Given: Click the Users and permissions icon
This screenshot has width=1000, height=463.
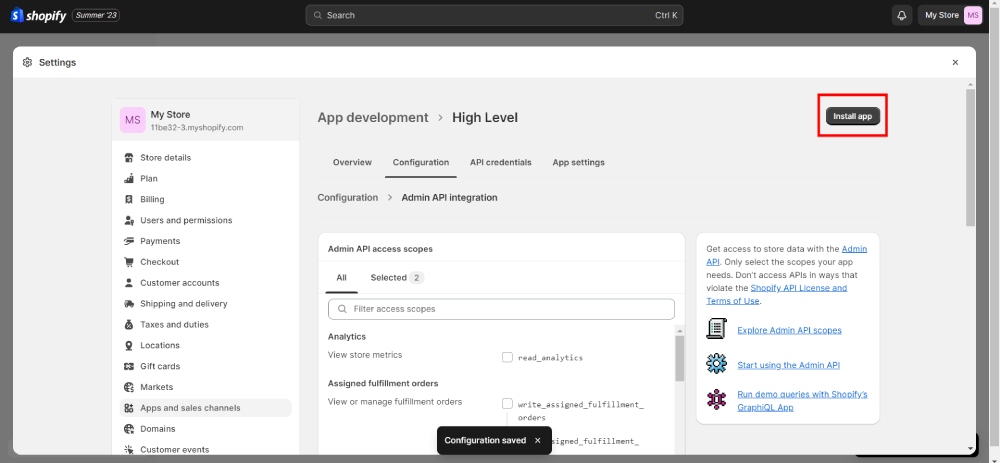Looking at the screenshot, I should (129, 220).
